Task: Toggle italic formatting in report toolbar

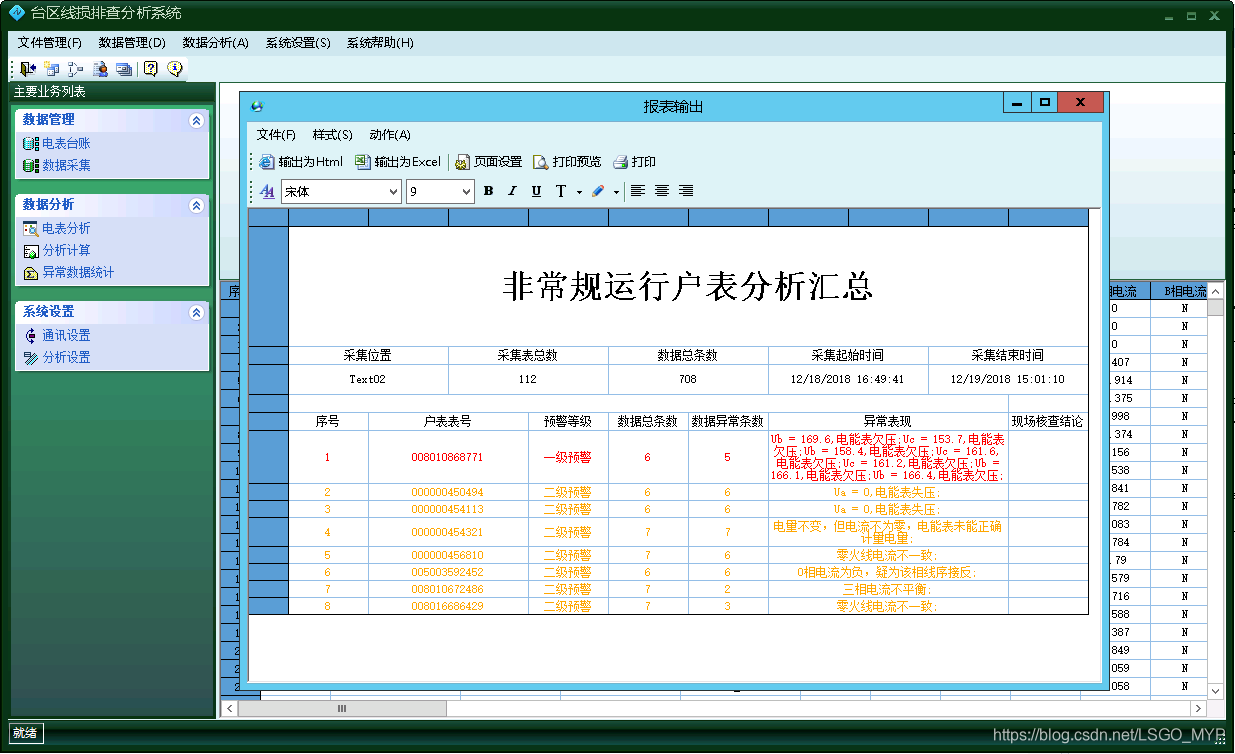Action: tap(511, 191)
